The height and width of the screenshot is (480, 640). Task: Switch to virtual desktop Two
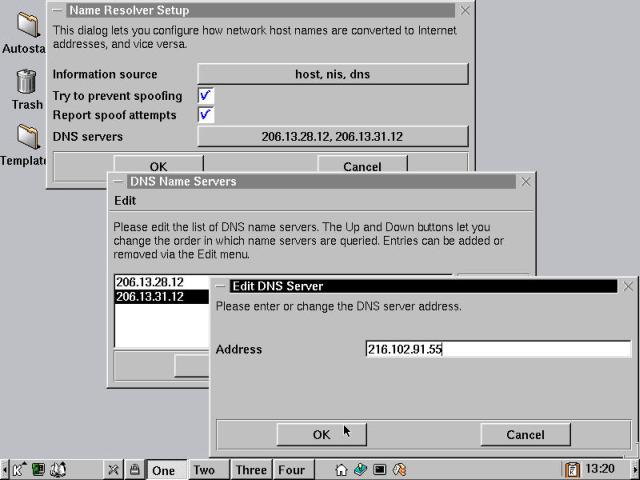click(x=204, y=469)
